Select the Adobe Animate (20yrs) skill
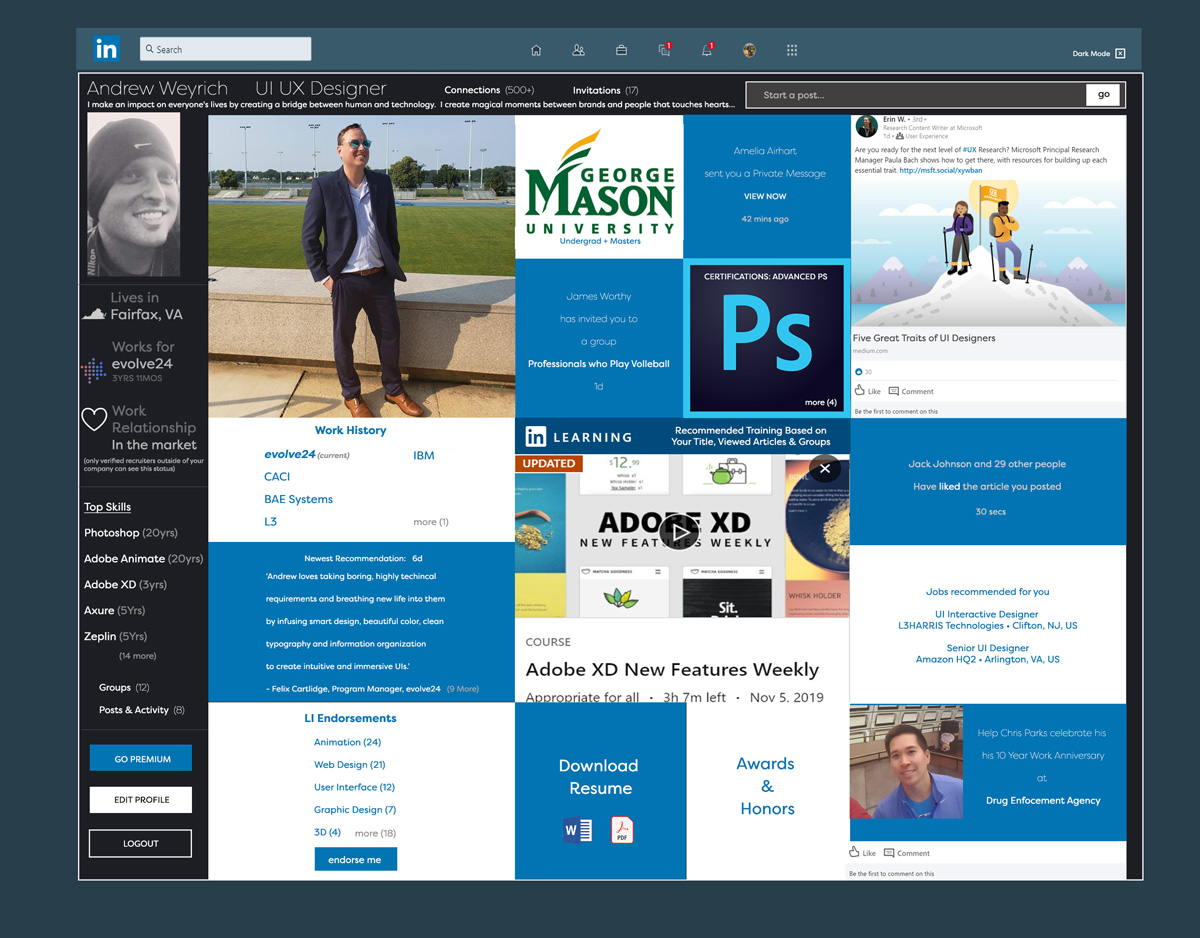 pyautogui.click(x=143, y=559)
